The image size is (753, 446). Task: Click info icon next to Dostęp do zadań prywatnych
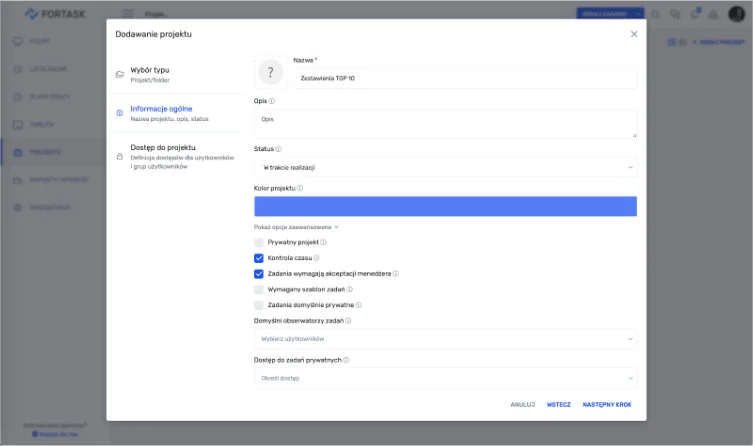pyautogui.click(x=346, y=359)
